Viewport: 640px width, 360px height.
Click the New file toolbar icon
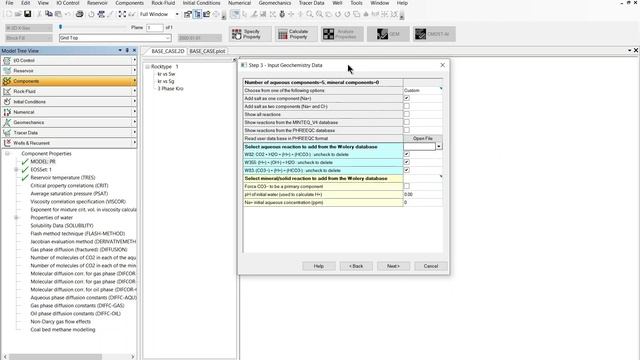(x=9, y=14)
